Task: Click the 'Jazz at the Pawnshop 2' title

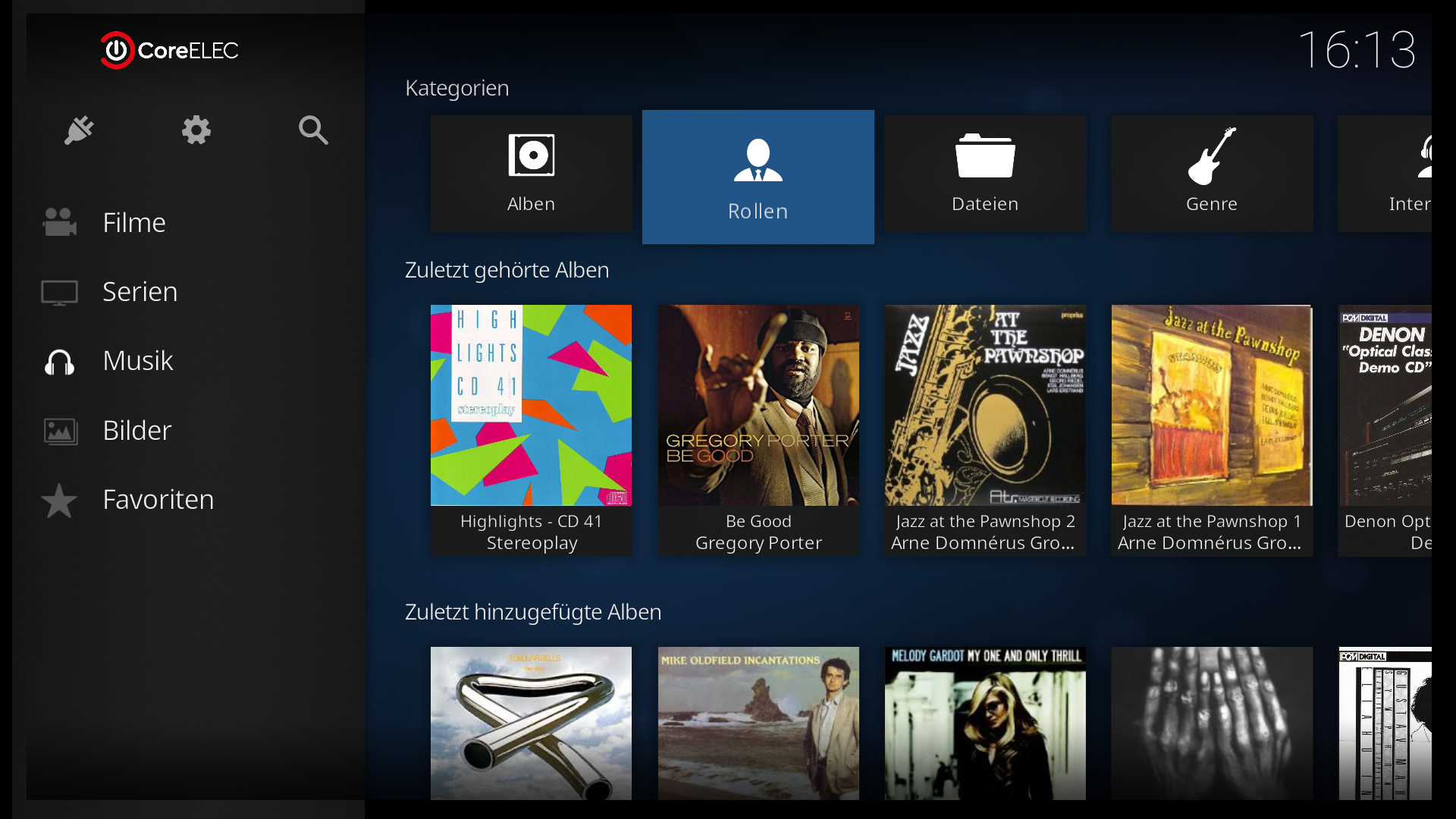Action: pos(985,522)
